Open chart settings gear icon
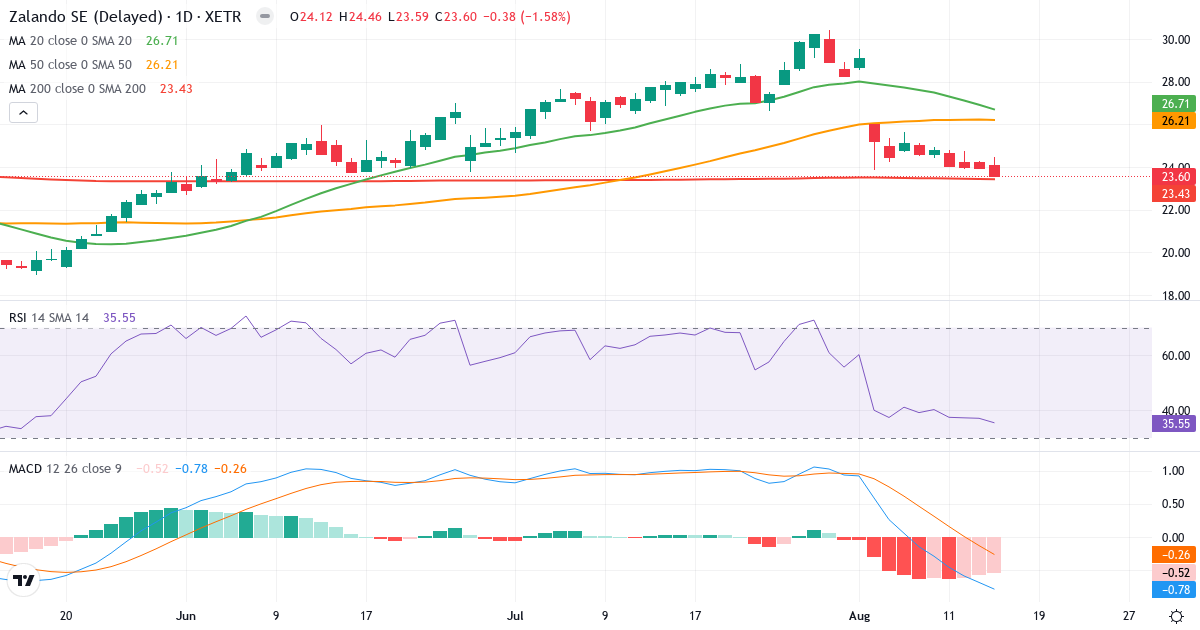Screen dimensions: 1200x630 1177,616
